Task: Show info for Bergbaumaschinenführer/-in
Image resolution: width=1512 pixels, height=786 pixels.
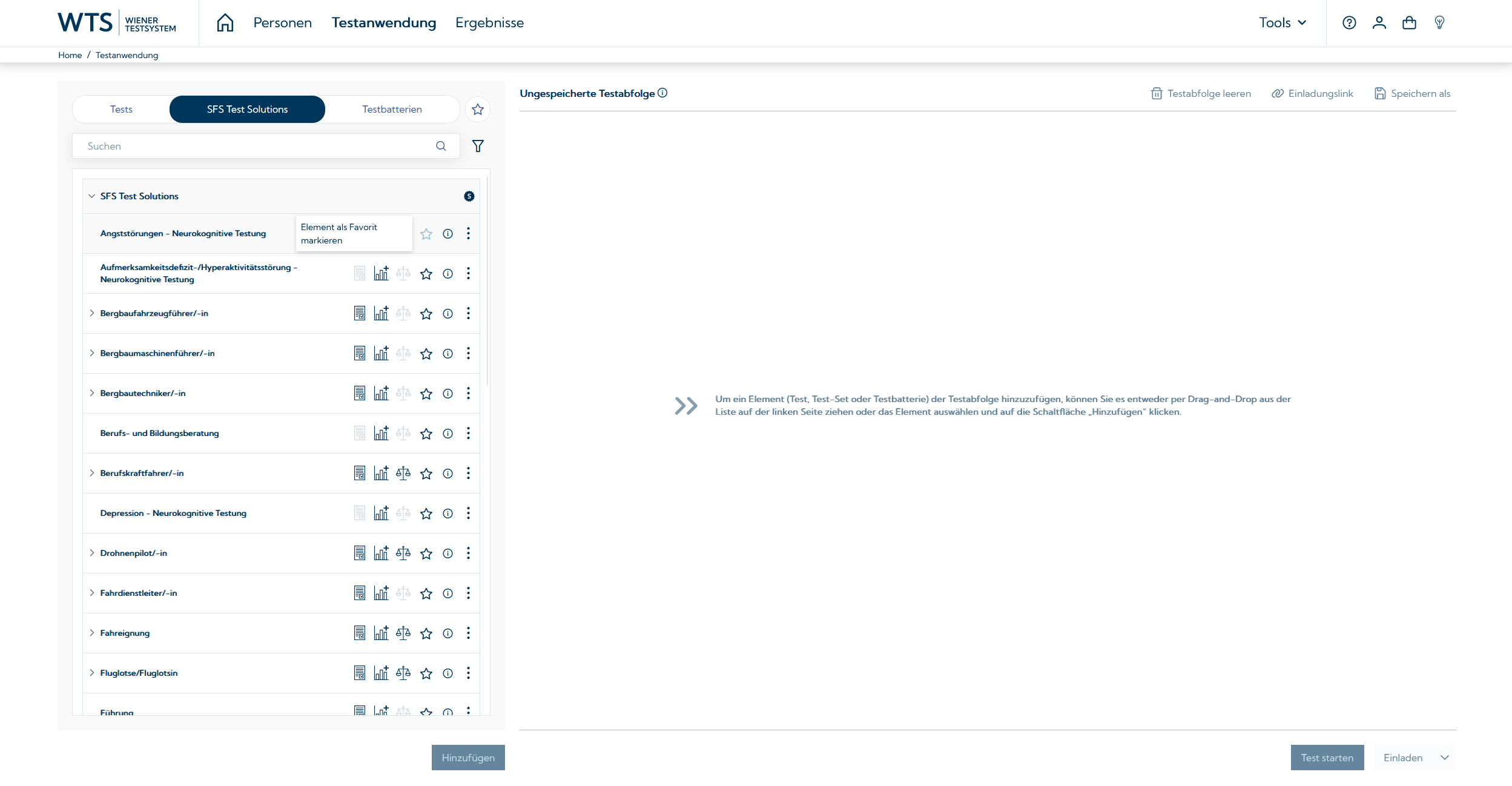Action: tap(448, 354)
